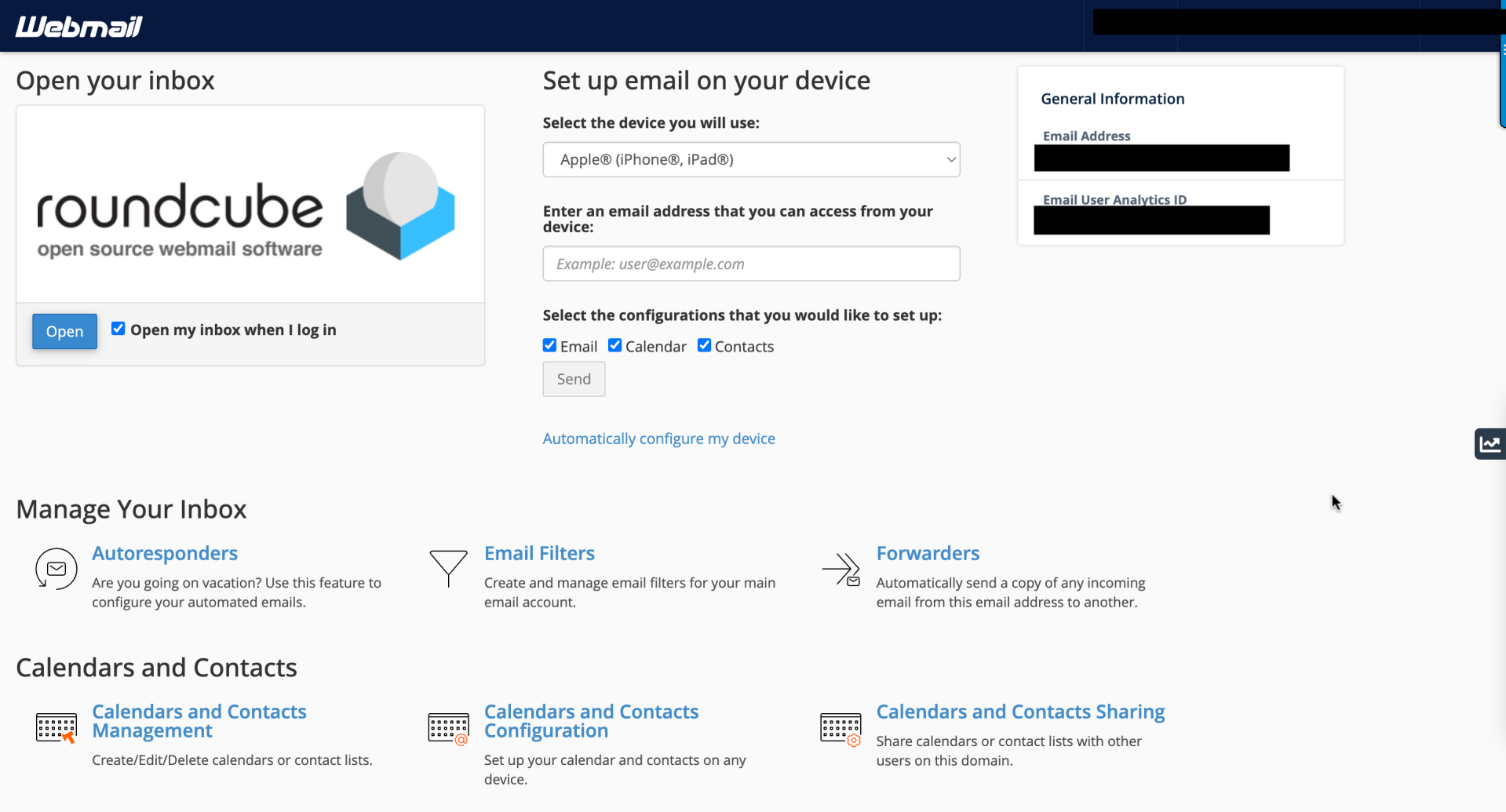Uncheck the Email configuration checkbox
Image resolution: width=1506 pixels, height=812 pixels.
(550, 345)
